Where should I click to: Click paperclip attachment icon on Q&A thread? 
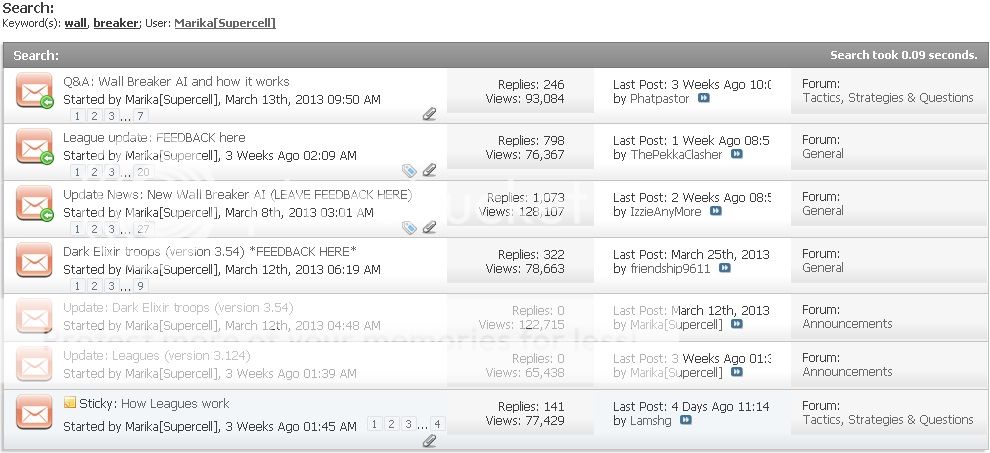[429, 114]
